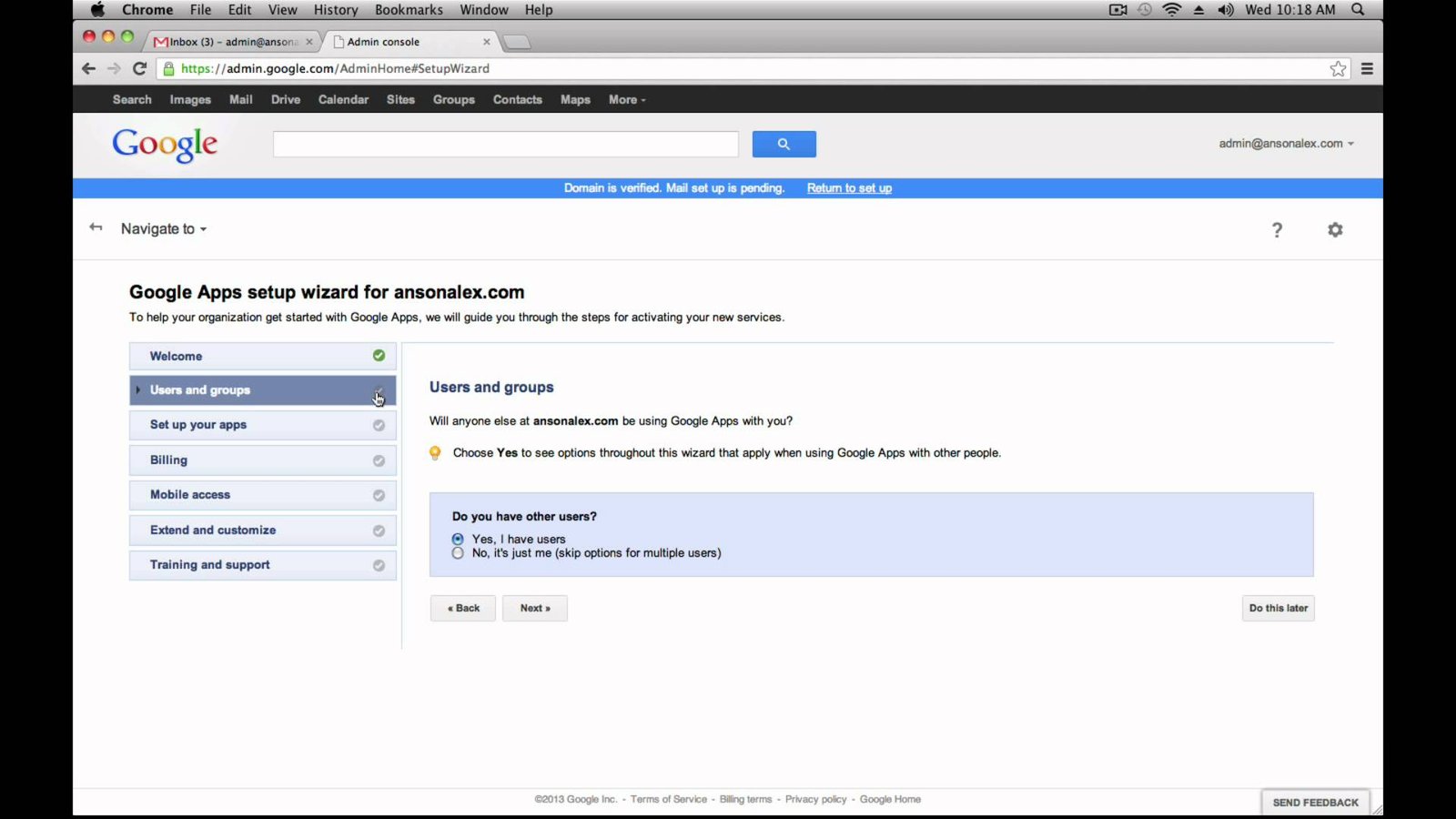
Task: Select the "Yes, I have users" option
Action: pos(458,539)
